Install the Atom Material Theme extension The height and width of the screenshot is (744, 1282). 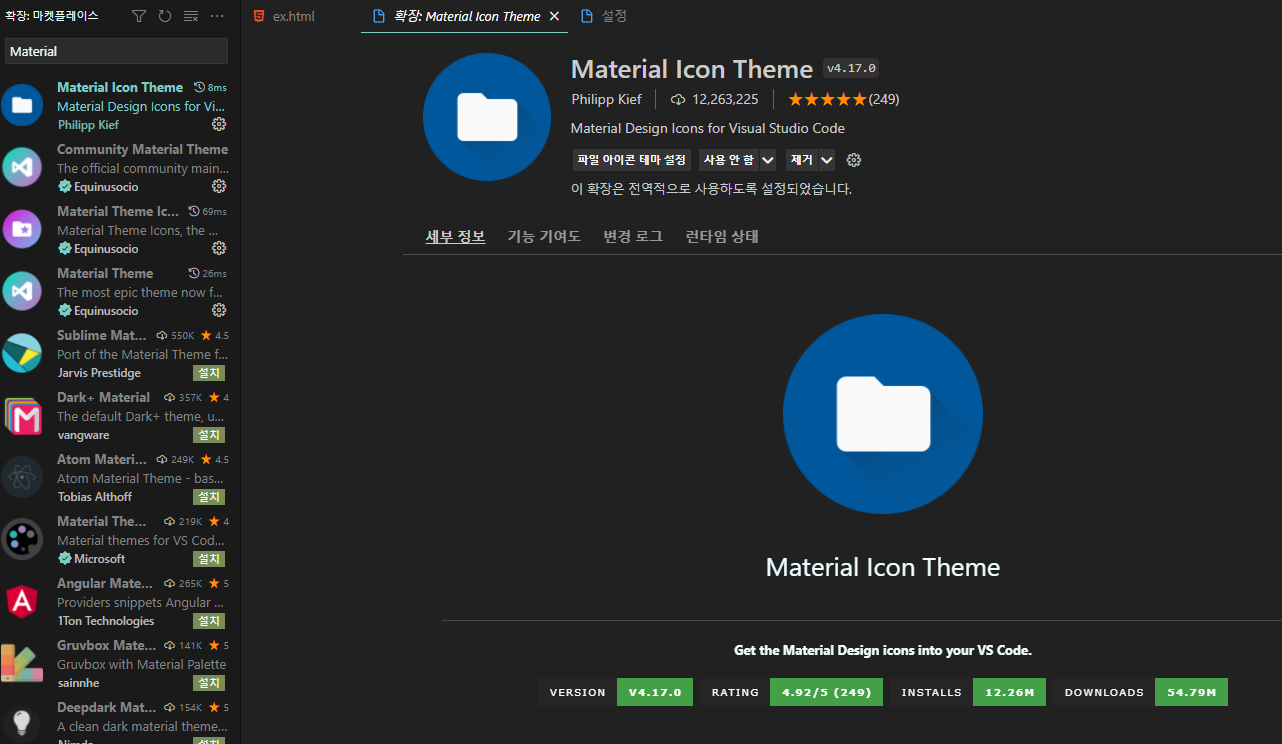pyautogui.click(x=209, y=497)
